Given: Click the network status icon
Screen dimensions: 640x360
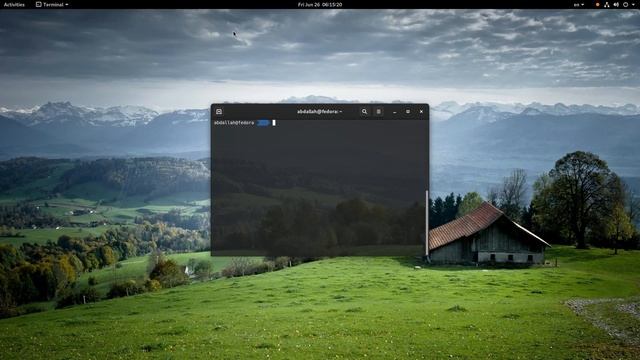Looking at the screenshot, I should (607, 4).
